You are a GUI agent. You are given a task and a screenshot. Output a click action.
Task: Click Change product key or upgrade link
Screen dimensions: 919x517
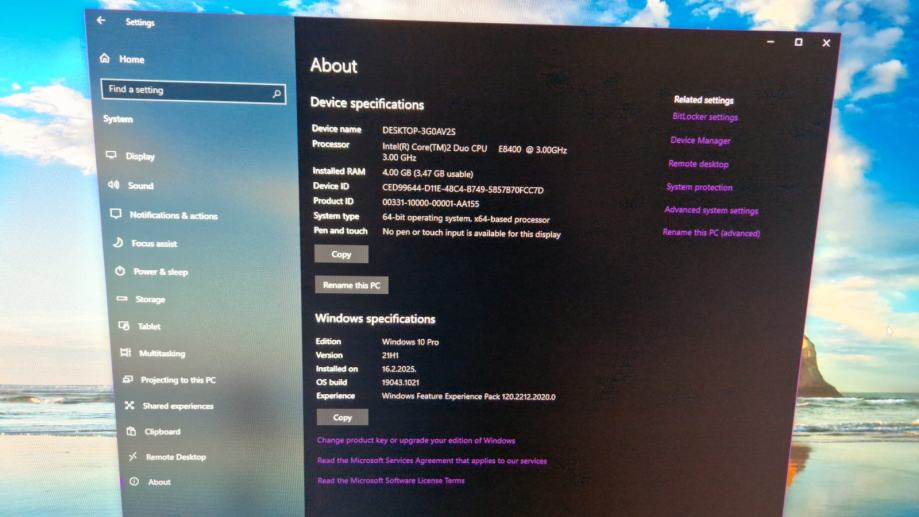pos(416,440)
